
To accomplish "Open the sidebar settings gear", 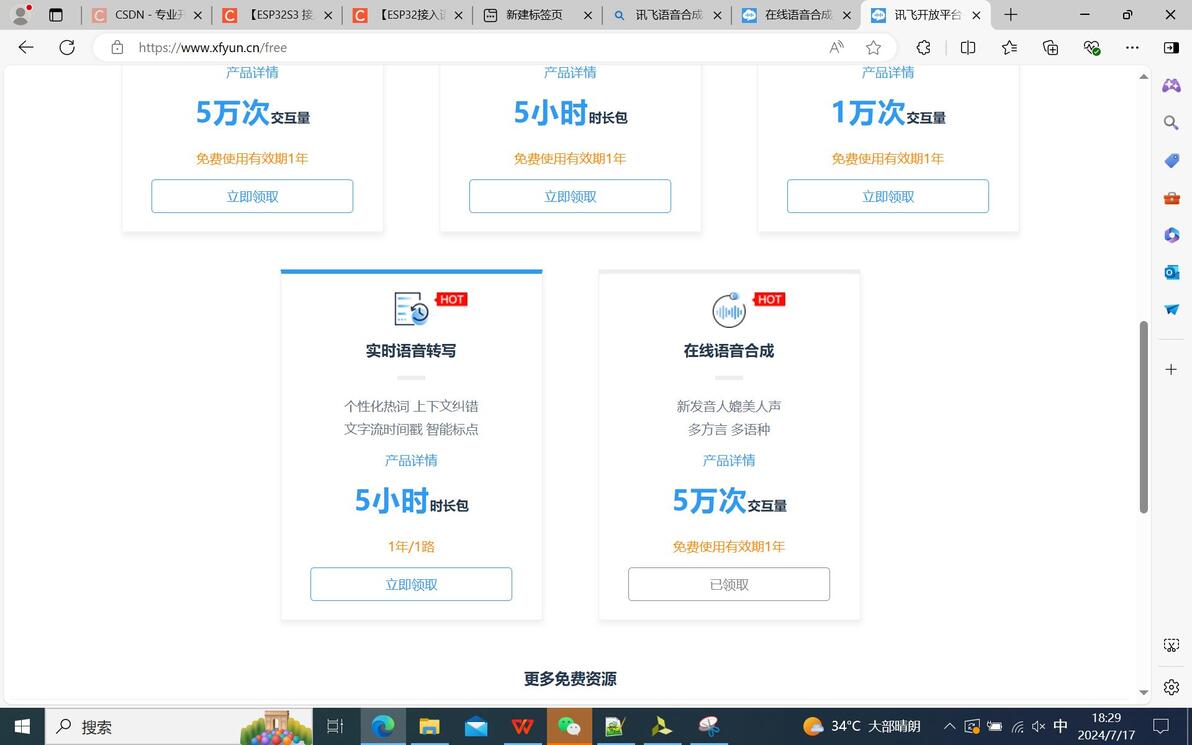I will pos(1171,687).
